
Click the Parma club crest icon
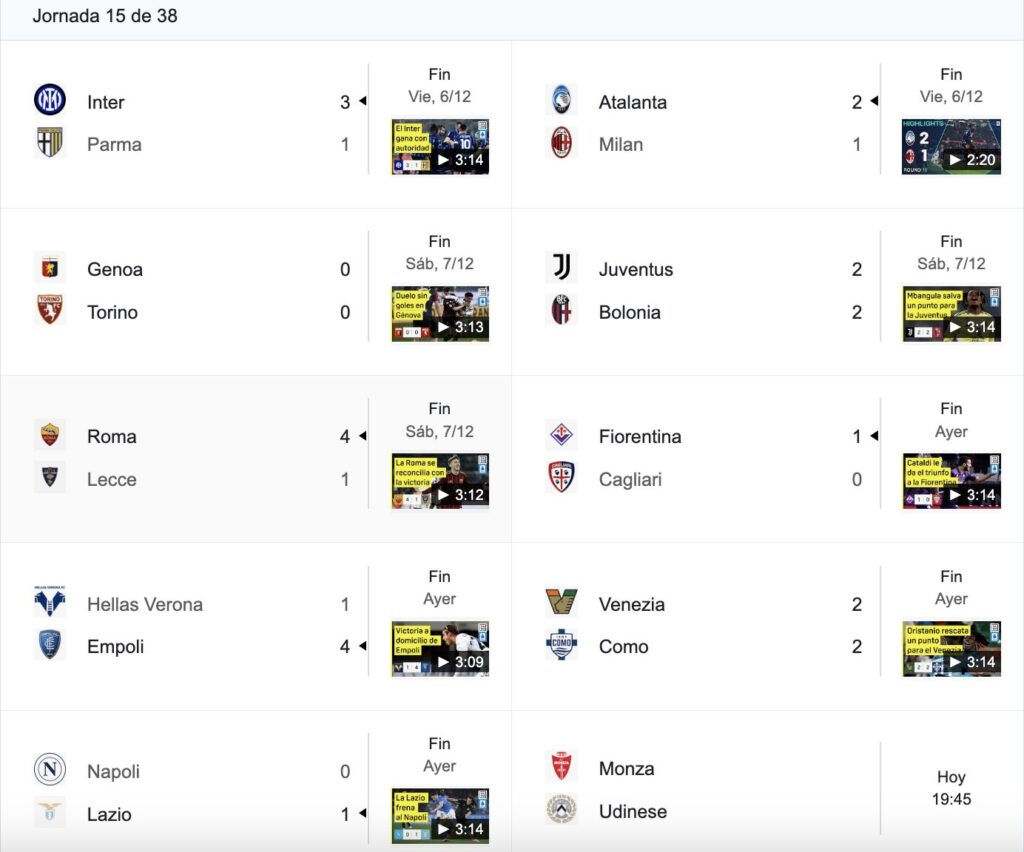point(50,143)
